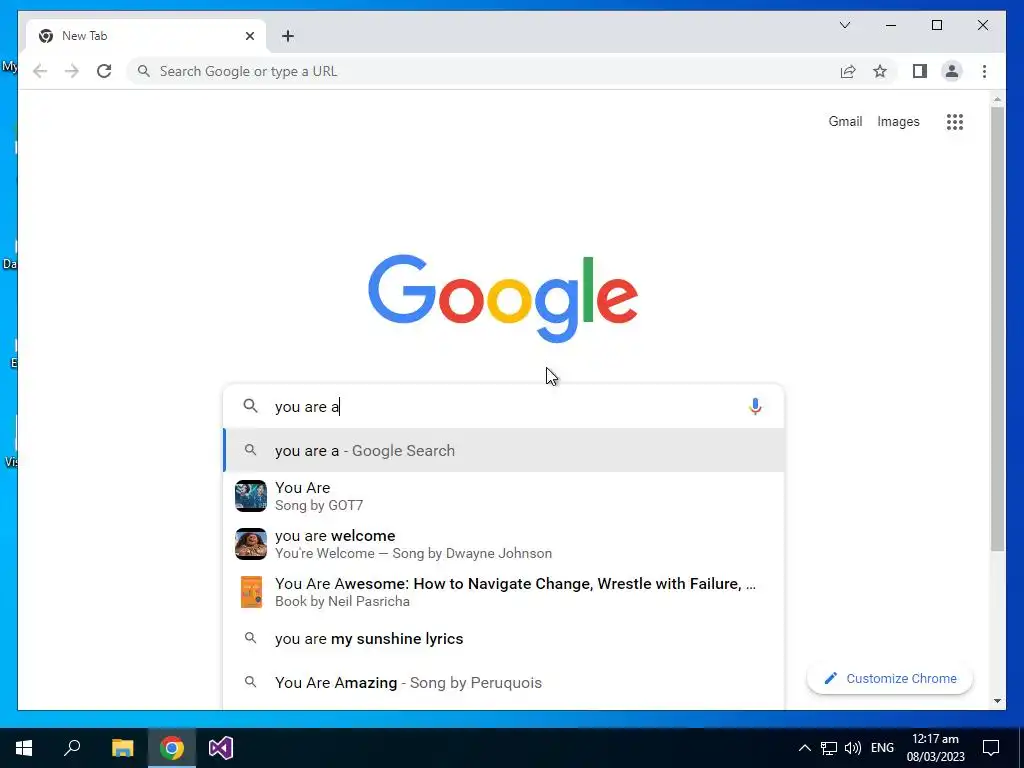Viewport: 1024px width, 768px height.
Task: Open the Gmail link
Action: [x=845, y=121]
